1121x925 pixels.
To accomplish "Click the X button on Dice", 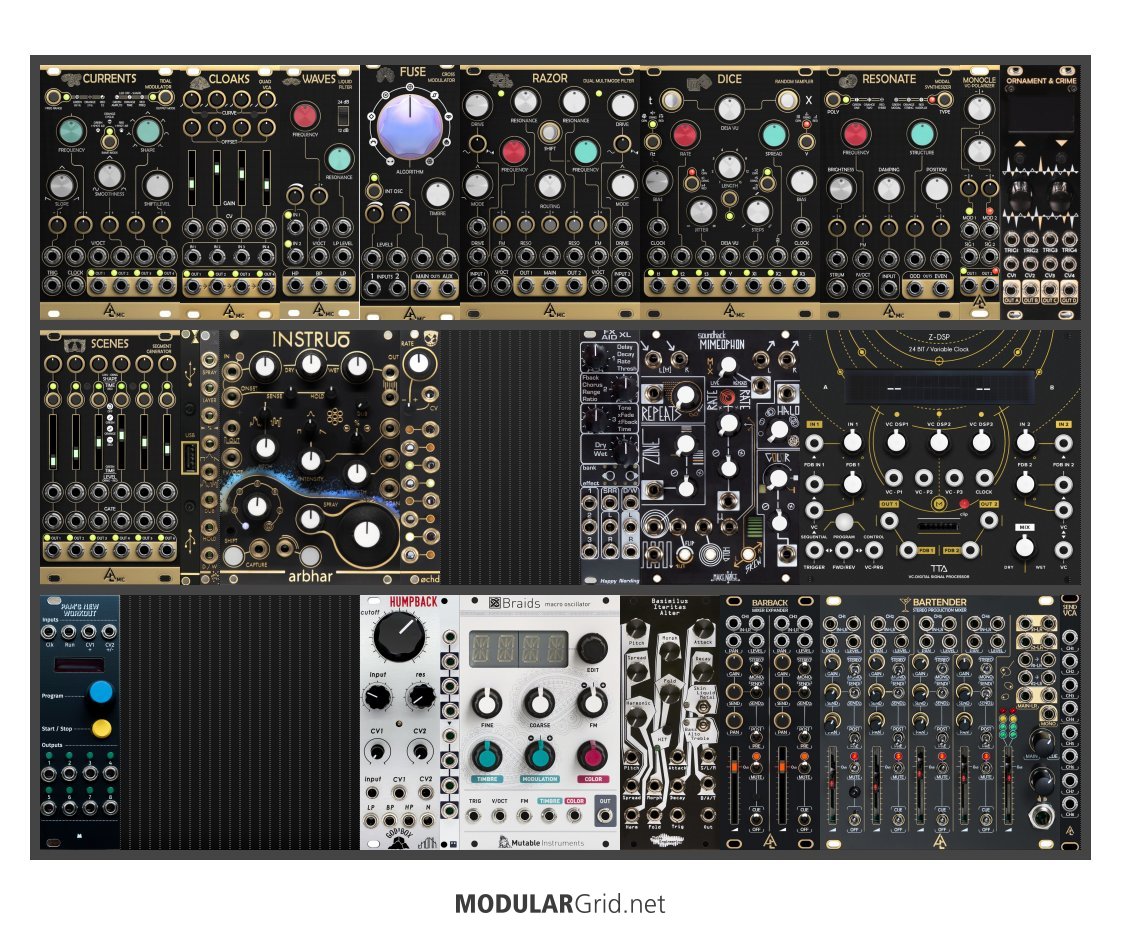I will 786,100.
